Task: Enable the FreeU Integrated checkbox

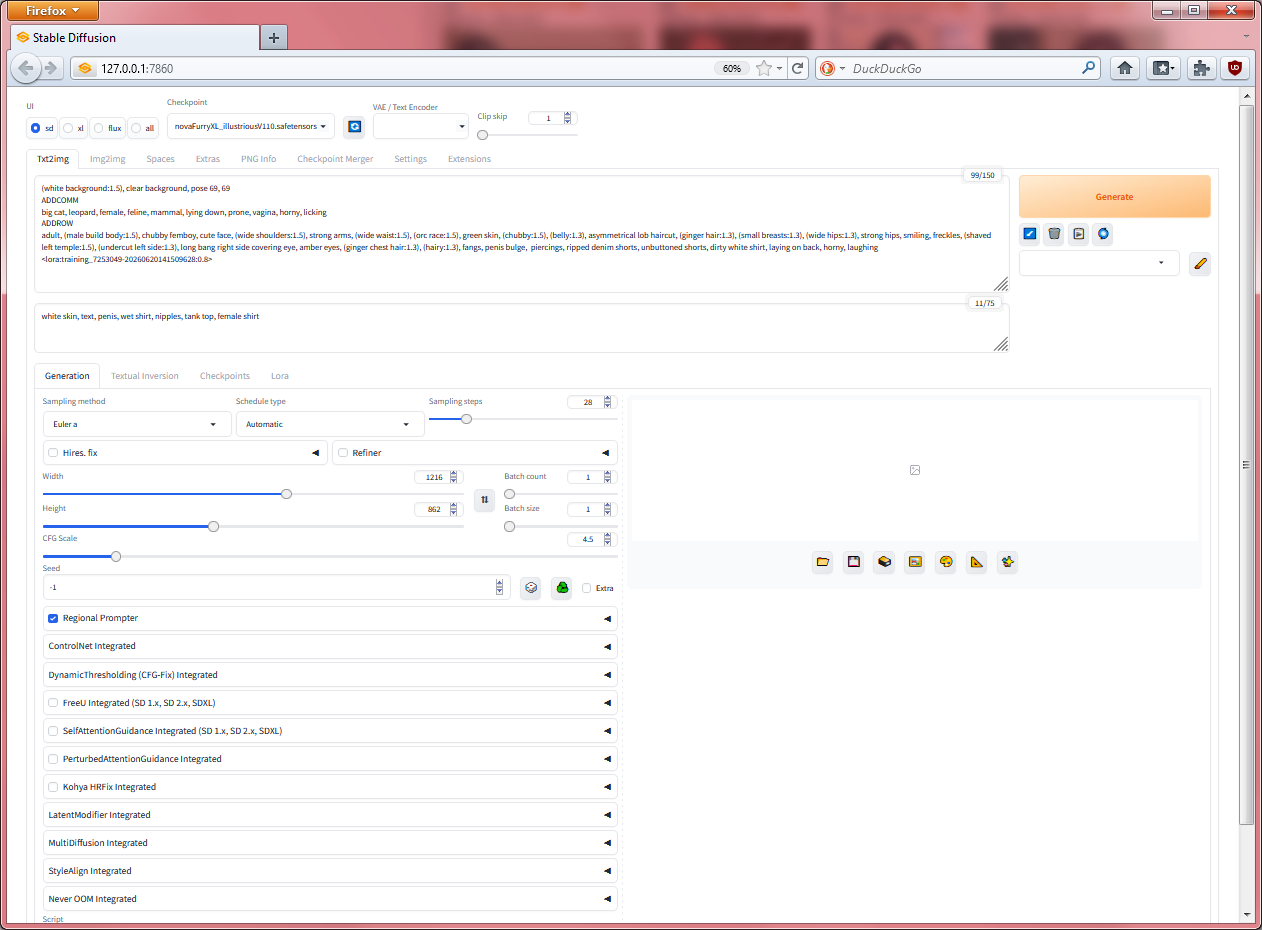Action: (53, 703)
